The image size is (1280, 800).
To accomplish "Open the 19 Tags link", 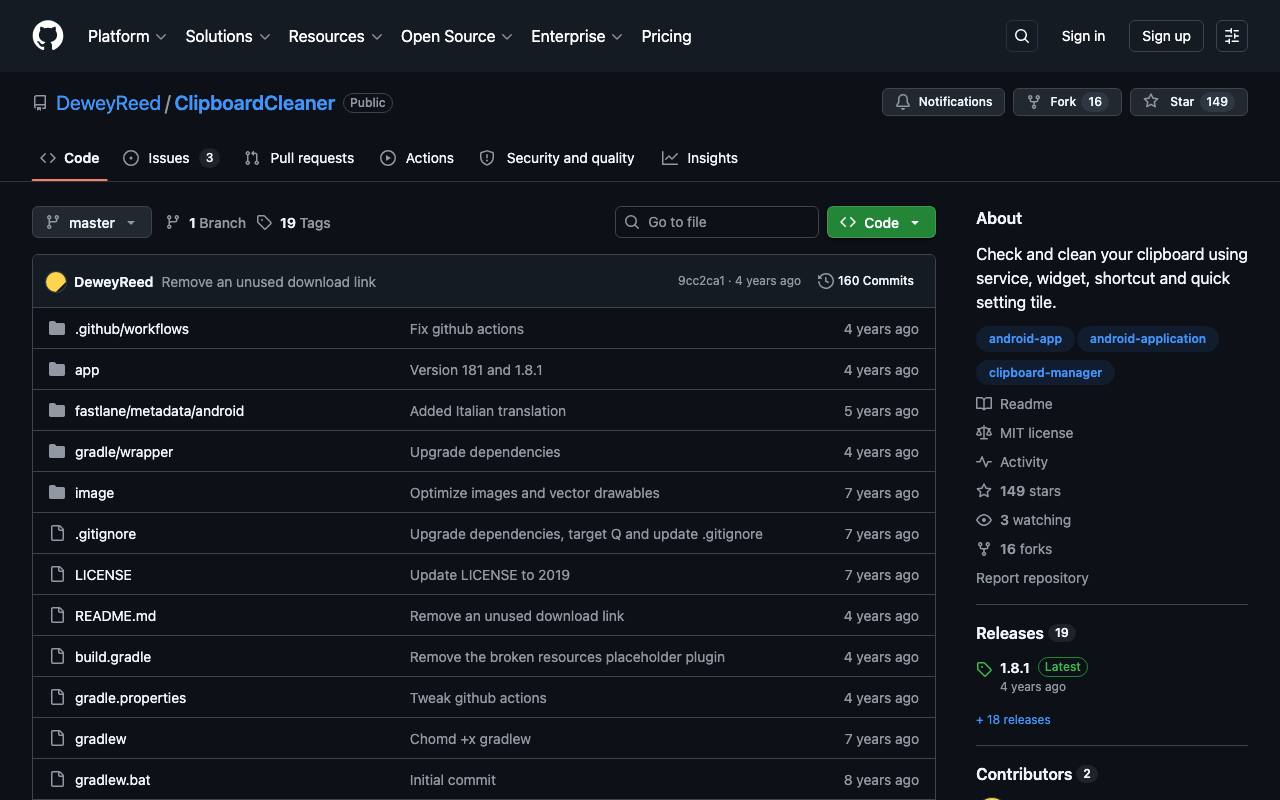I will tap(294, 223).
